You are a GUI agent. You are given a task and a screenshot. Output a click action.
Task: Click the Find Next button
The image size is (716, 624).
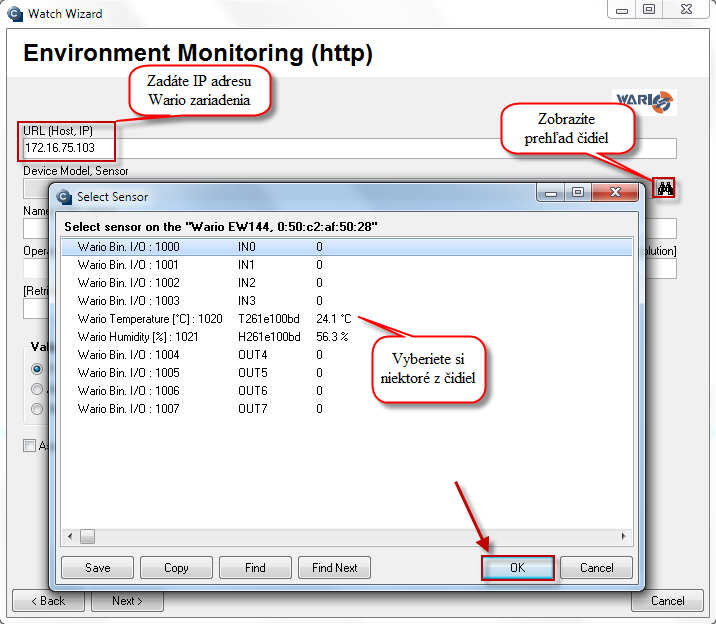pyautogui.click(x=334, y=568)
